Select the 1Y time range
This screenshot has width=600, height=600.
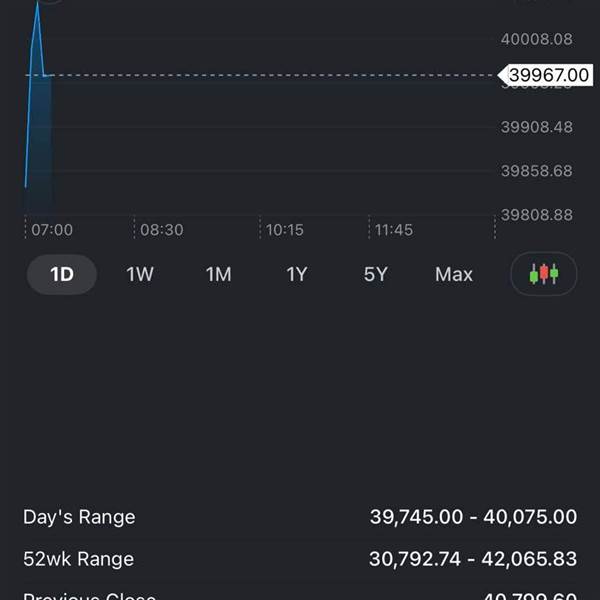click(297, 274)
